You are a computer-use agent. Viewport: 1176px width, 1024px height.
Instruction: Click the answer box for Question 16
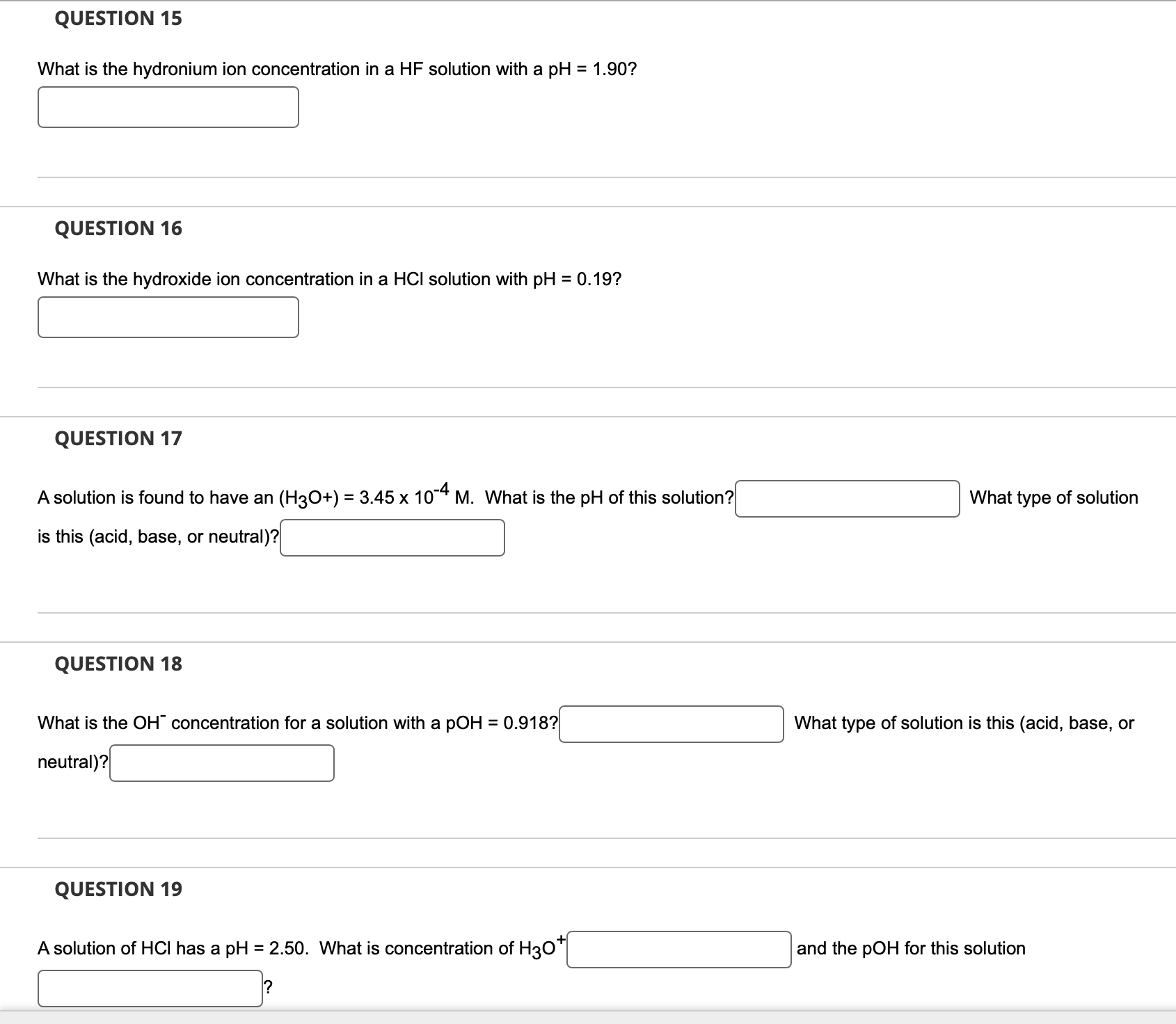click(168, 318)
